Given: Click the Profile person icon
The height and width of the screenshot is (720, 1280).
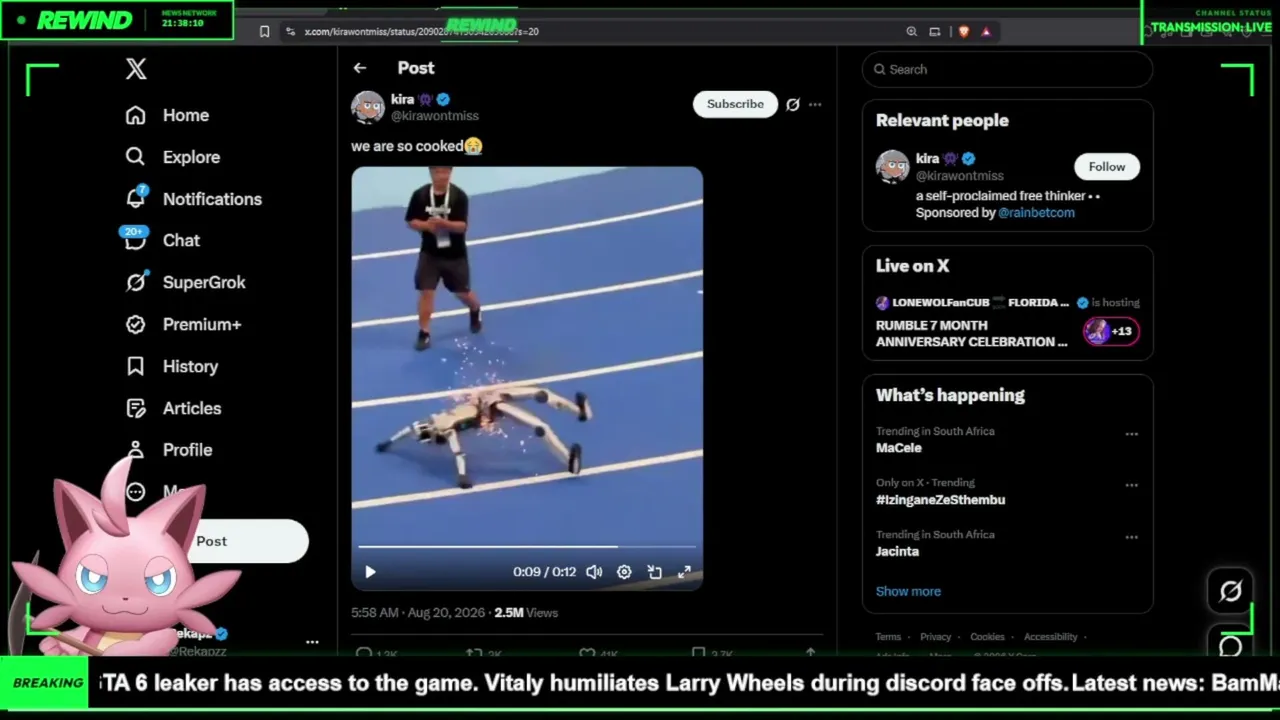Looking at the screenshot, I should [x=136, y=450].
